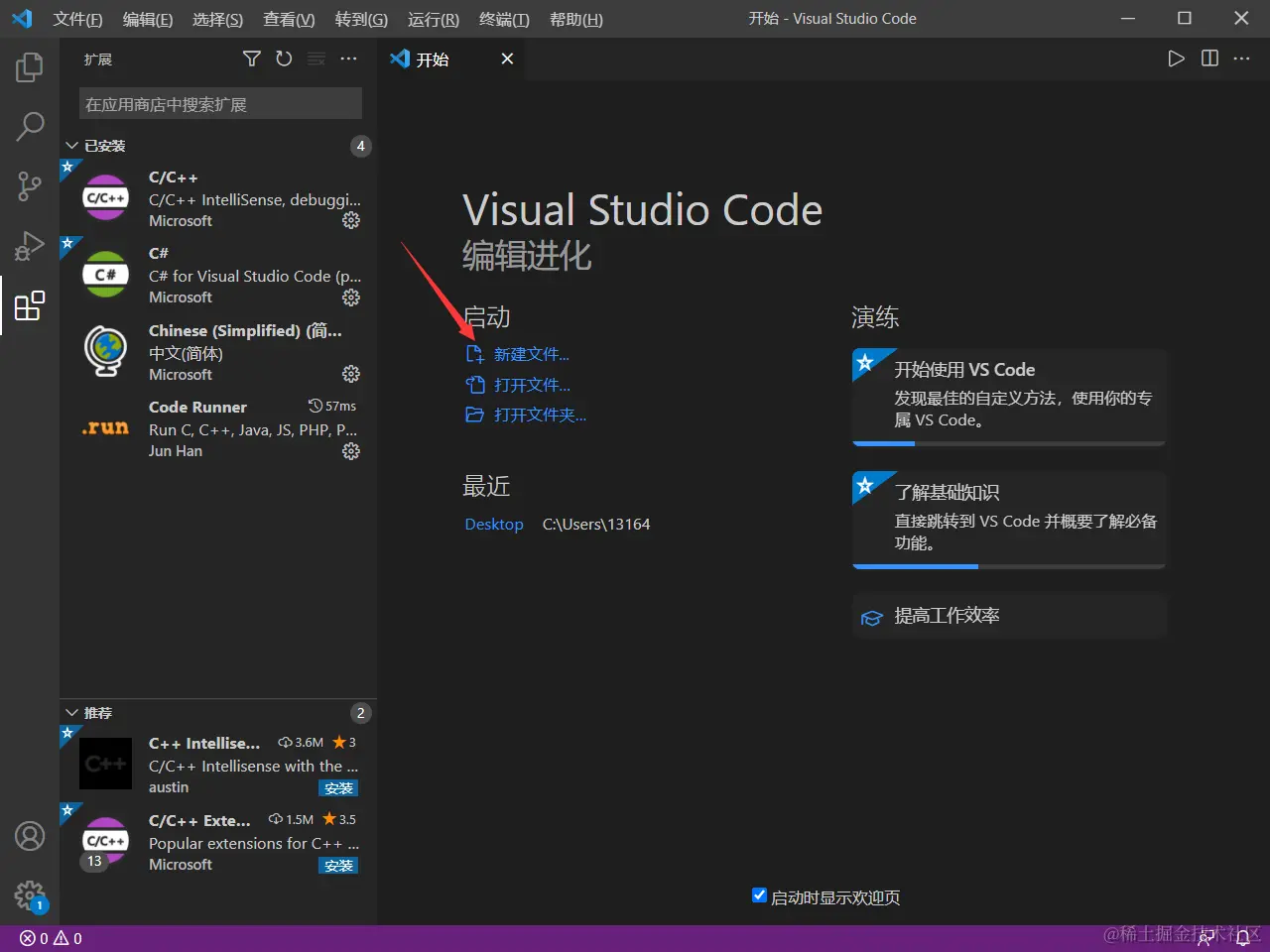Click the 打开文件夹... link
The image size is (1270, 952).
[526, 415]
